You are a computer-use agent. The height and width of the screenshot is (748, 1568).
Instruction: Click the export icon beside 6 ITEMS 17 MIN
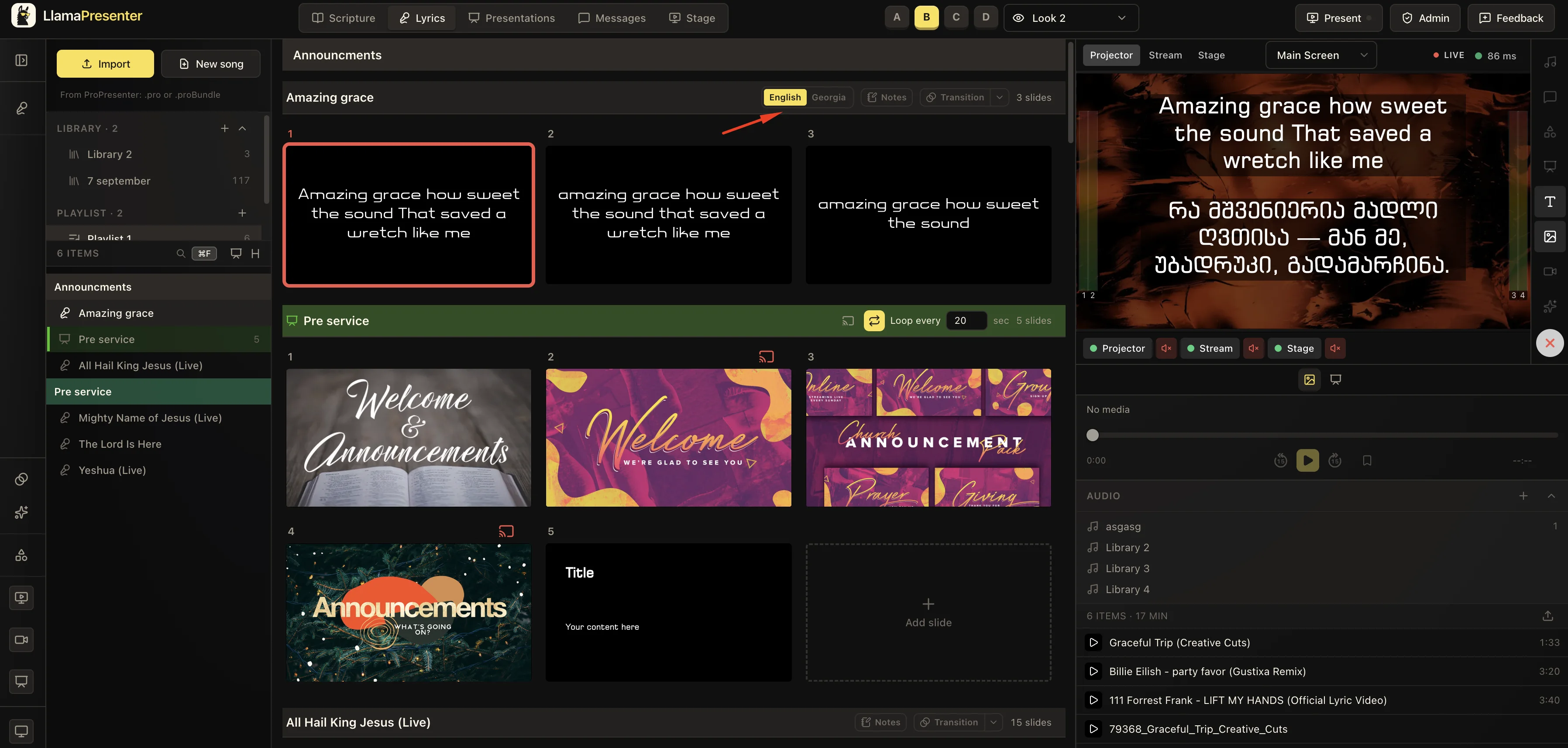click(1548, 616)
